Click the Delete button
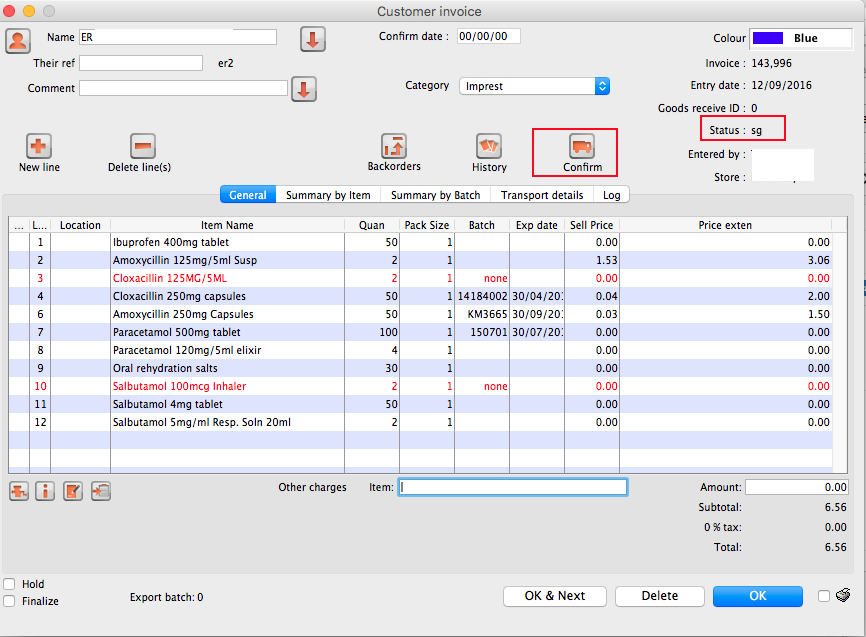 659,596
